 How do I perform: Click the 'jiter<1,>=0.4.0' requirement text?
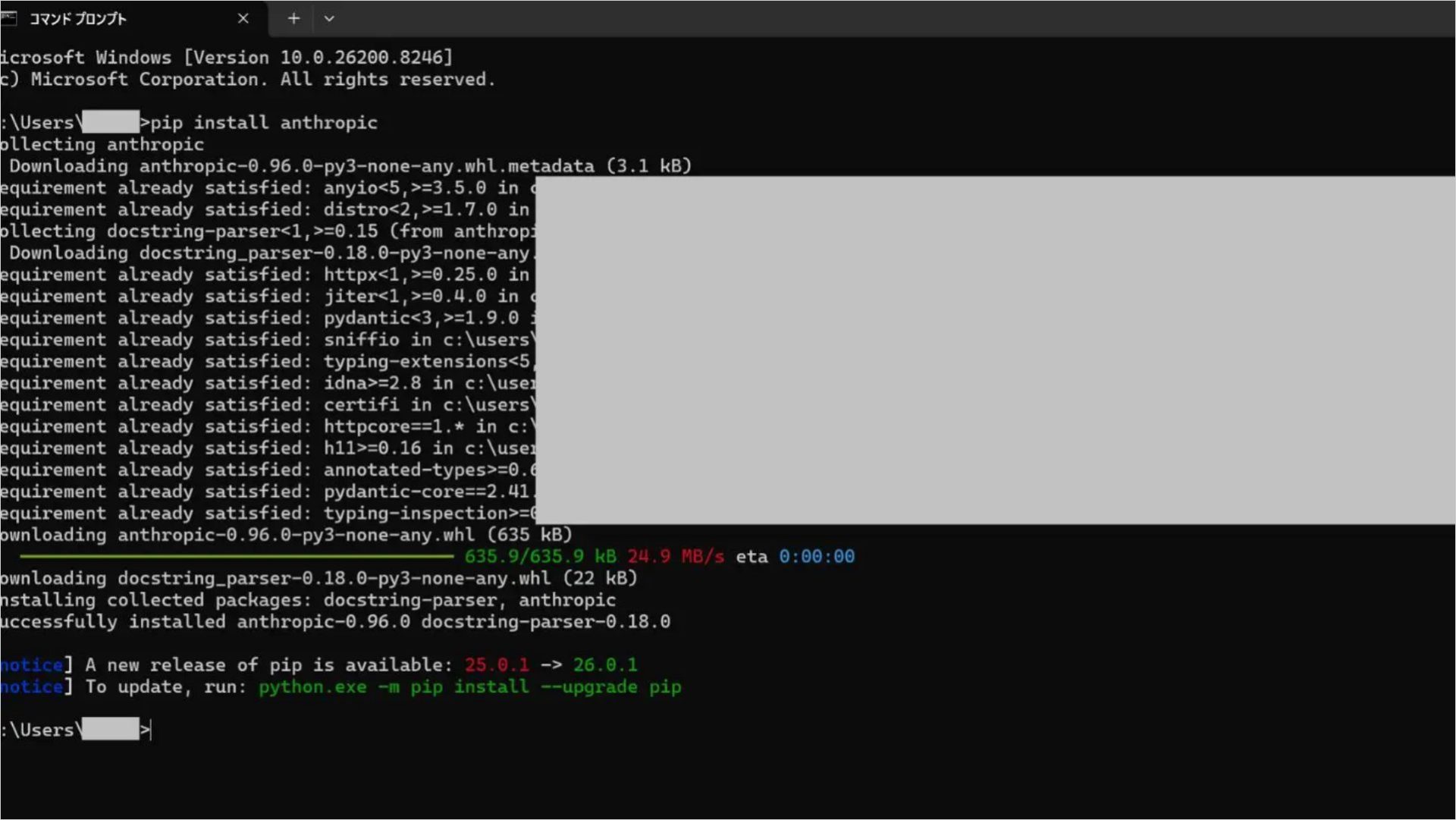(x=405, y=297)
